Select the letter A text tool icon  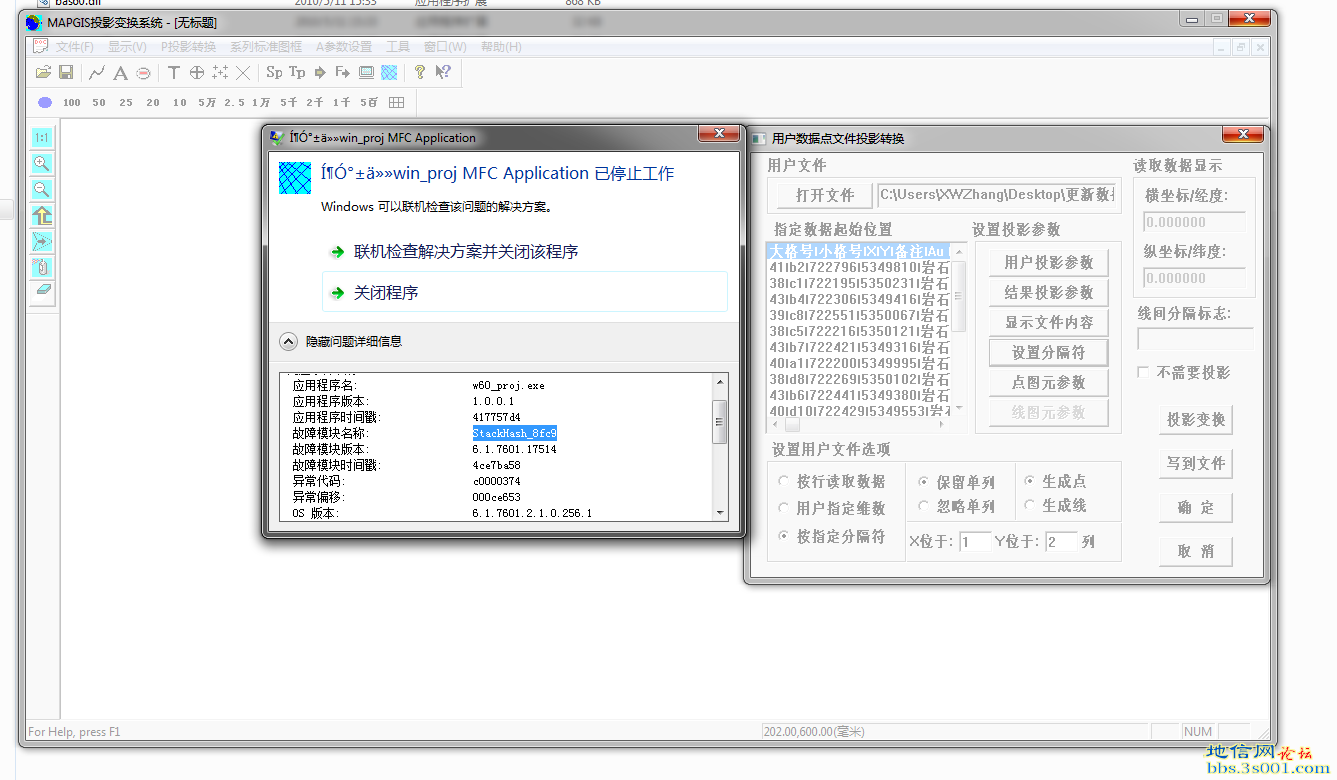click(x=120, y=72)
